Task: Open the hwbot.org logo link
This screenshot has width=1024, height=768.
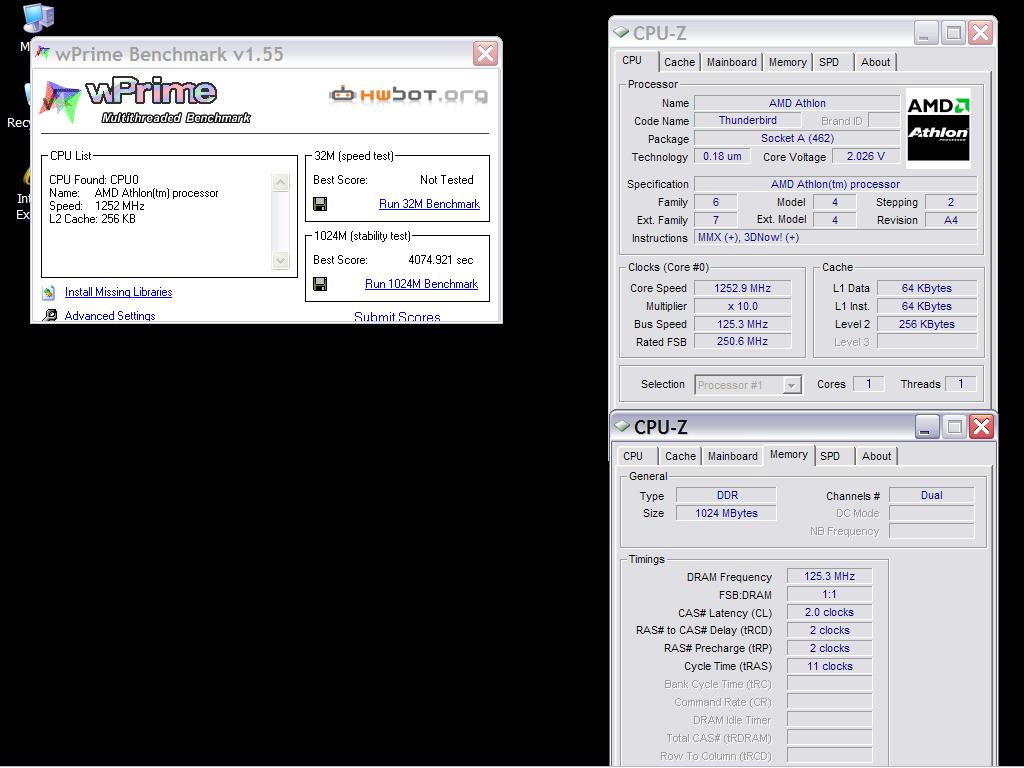Action: (x=409, y=95)
